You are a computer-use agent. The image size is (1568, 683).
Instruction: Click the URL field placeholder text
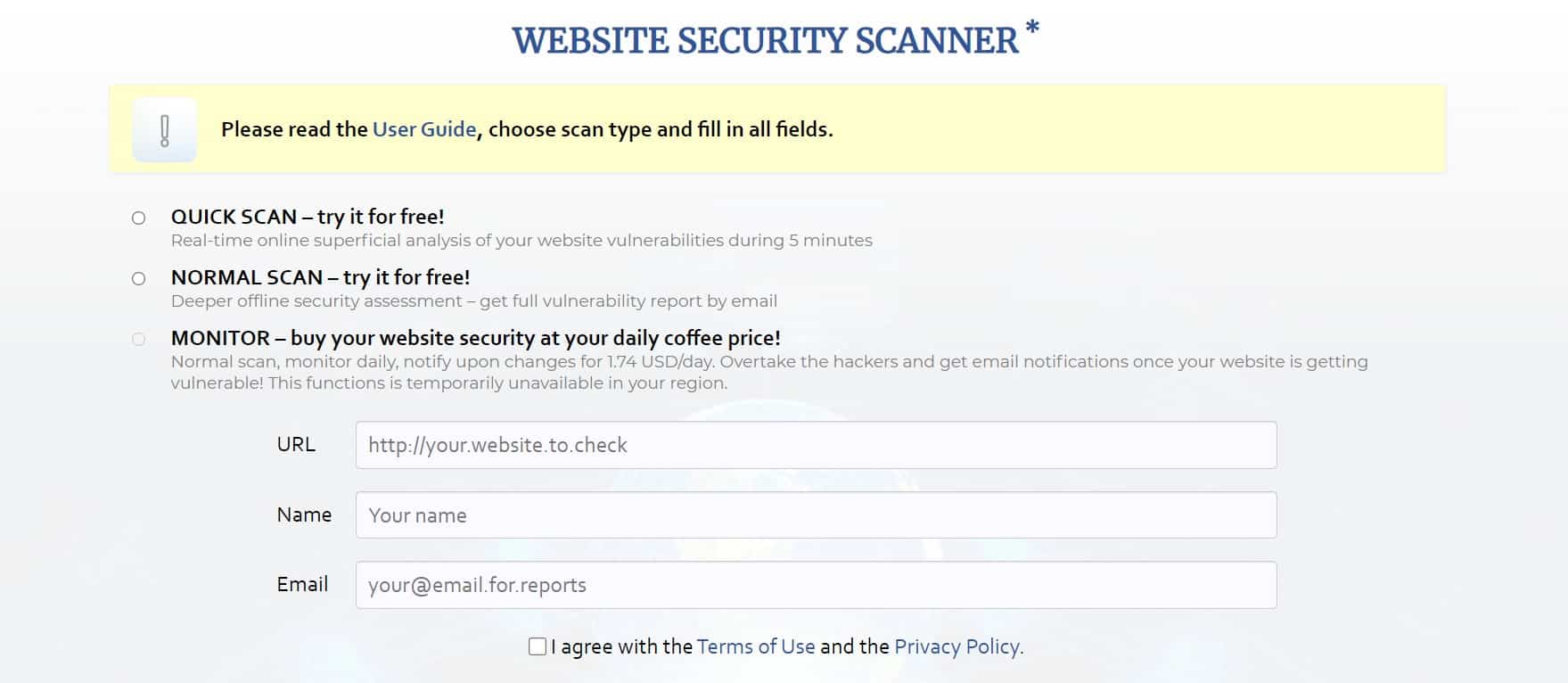coord(497,445)
